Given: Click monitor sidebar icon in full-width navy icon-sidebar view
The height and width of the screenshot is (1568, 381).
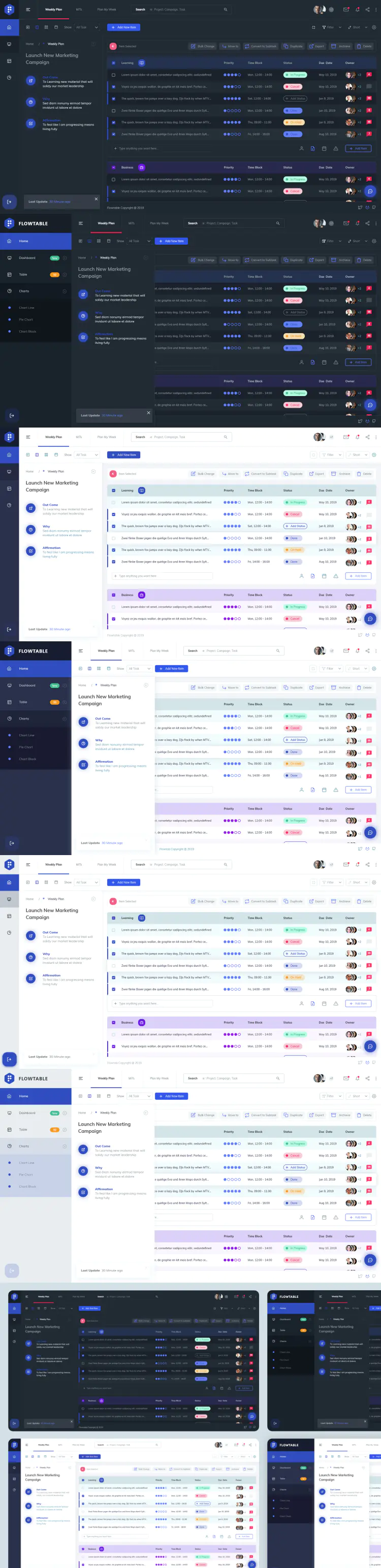Looking at the screenshot, I should (x=9, y=472).
